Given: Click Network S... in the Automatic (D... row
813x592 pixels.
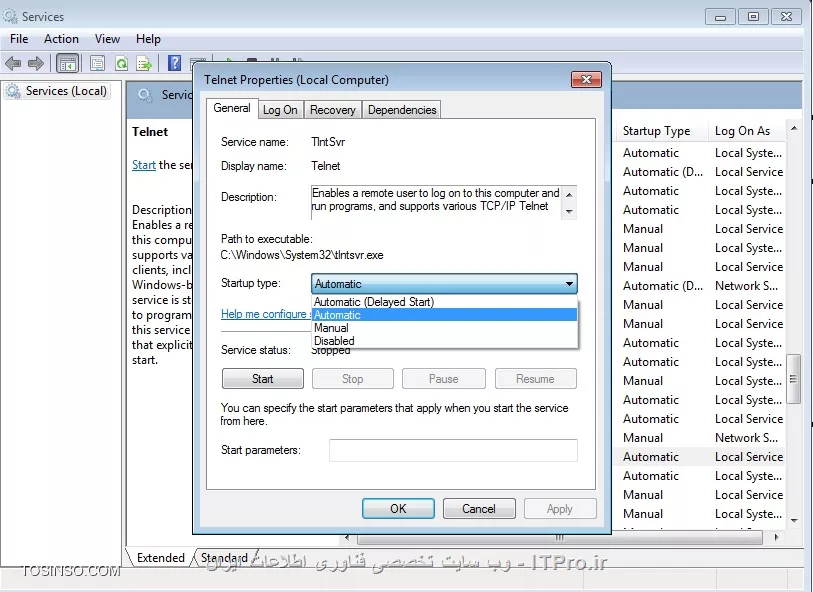Looking at the screenshot, I should (747, 286).
